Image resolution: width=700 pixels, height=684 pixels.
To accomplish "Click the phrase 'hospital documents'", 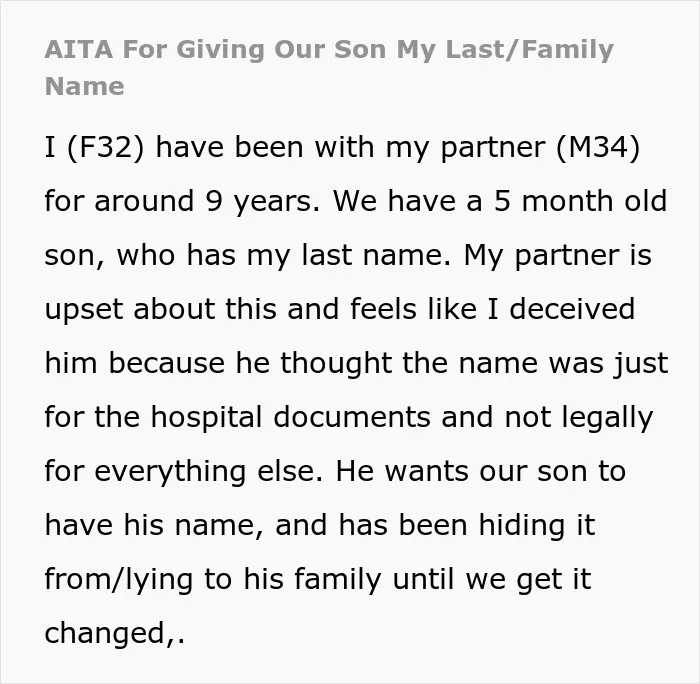I will (x=291, y=417).
